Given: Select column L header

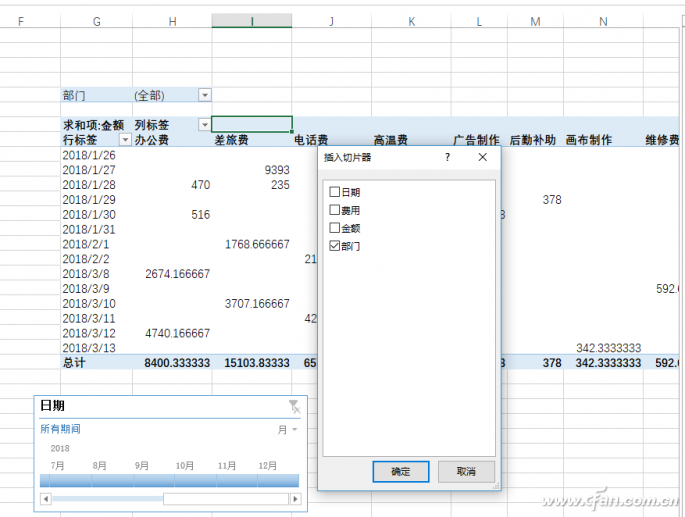Looking at the screenshot, I should pyautogui.click(x=479, y=21).
